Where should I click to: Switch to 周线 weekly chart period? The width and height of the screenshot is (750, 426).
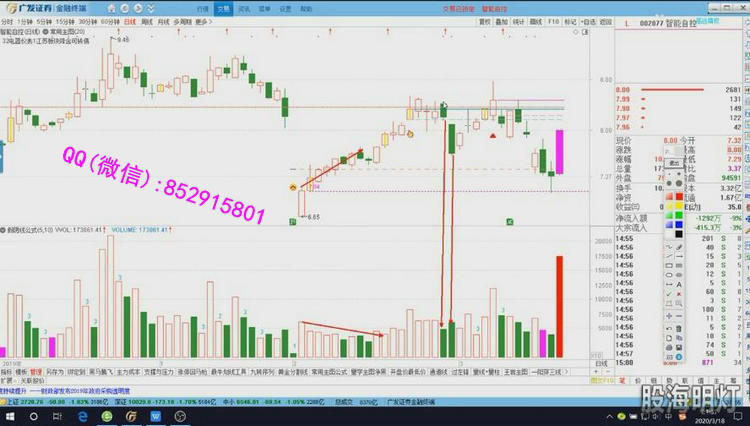[x=147, y=21]
